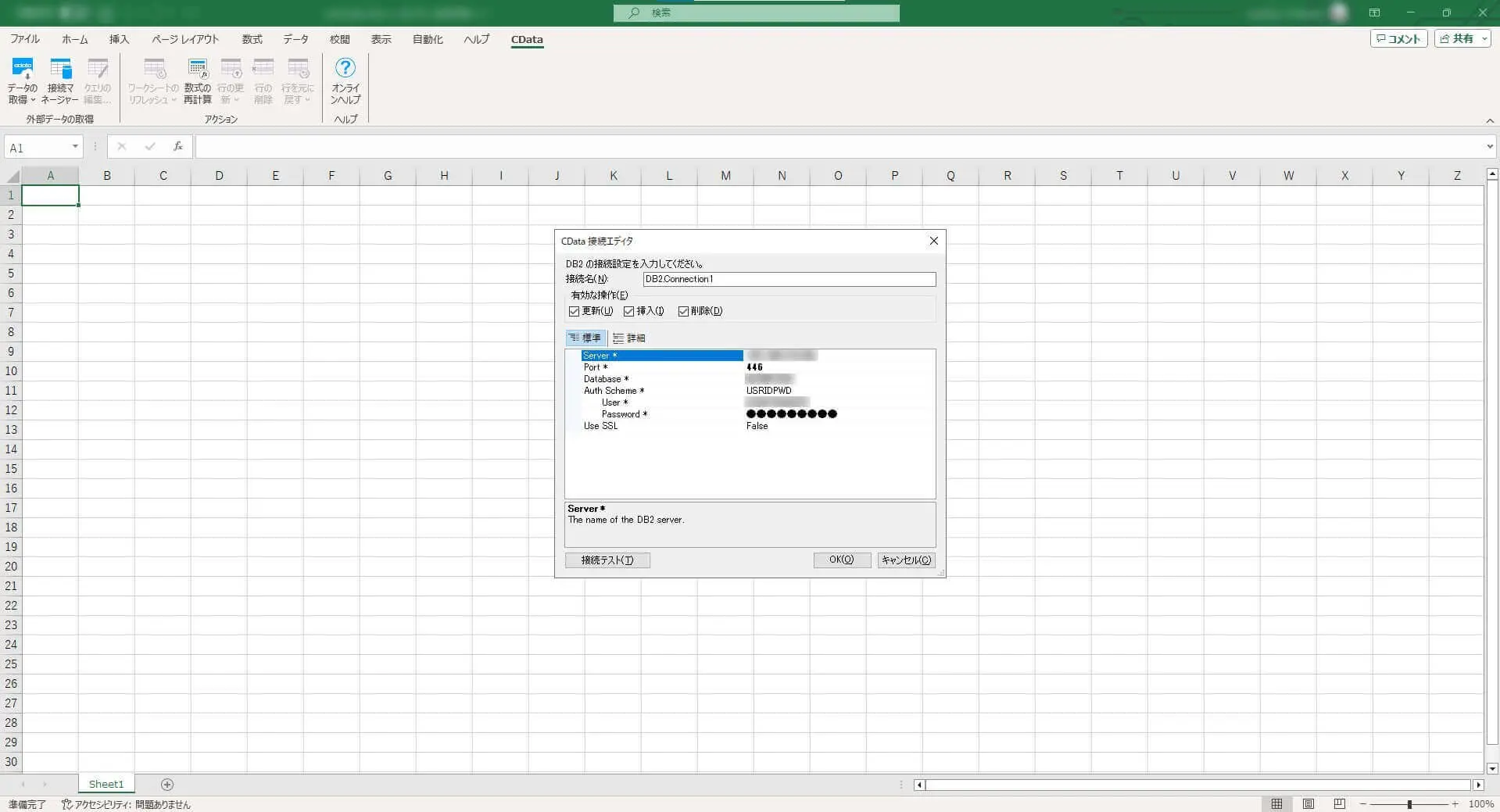
Task: Click the Page Break Preview icon
Action: click(x=1339, y=803)
